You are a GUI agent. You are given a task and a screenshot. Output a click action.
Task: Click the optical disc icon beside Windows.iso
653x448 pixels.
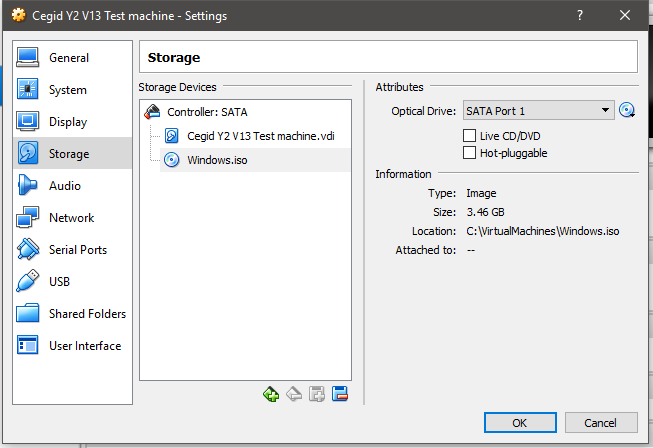pyautogui.click(x=172, y=160)
